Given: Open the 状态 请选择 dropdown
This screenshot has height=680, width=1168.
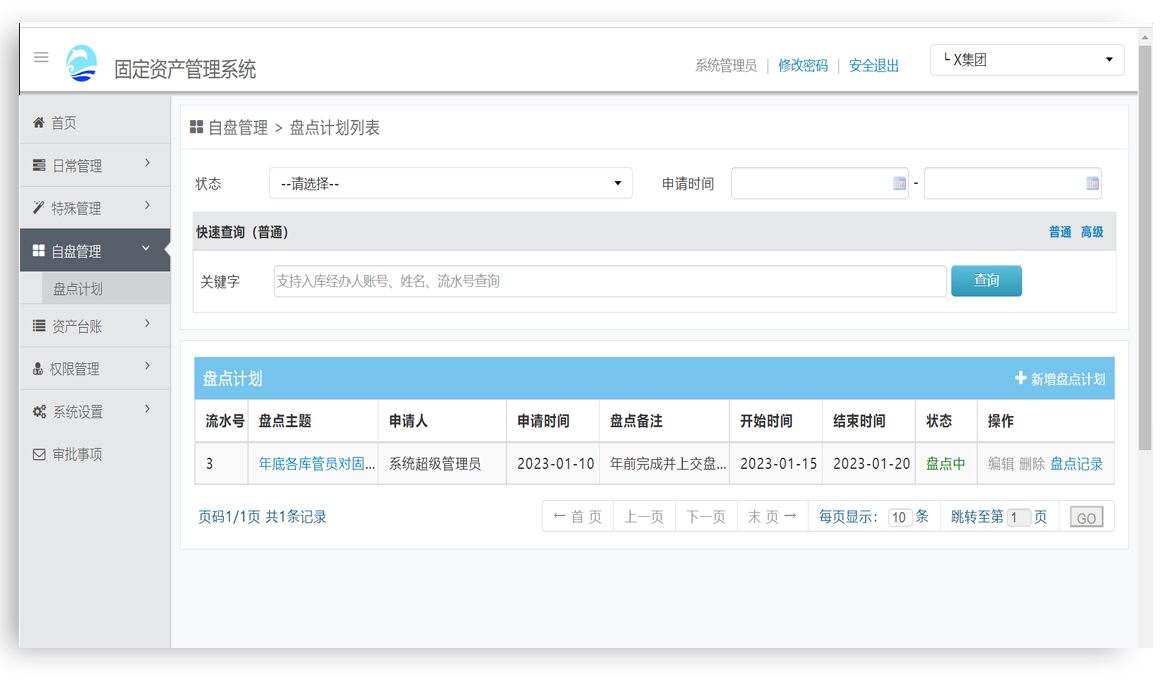Looking at the screenshot, I should (x=452, y=183).
